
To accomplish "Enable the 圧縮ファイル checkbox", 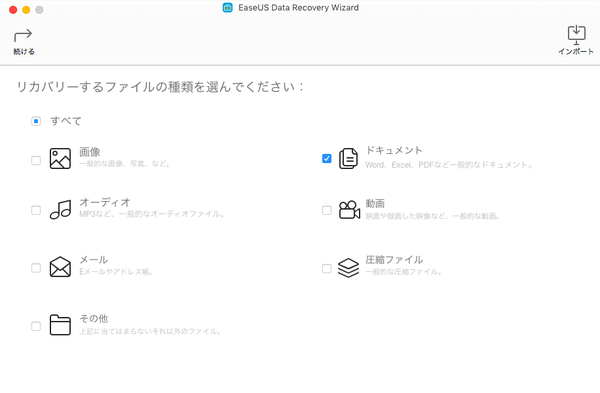I will pos(327,269).
